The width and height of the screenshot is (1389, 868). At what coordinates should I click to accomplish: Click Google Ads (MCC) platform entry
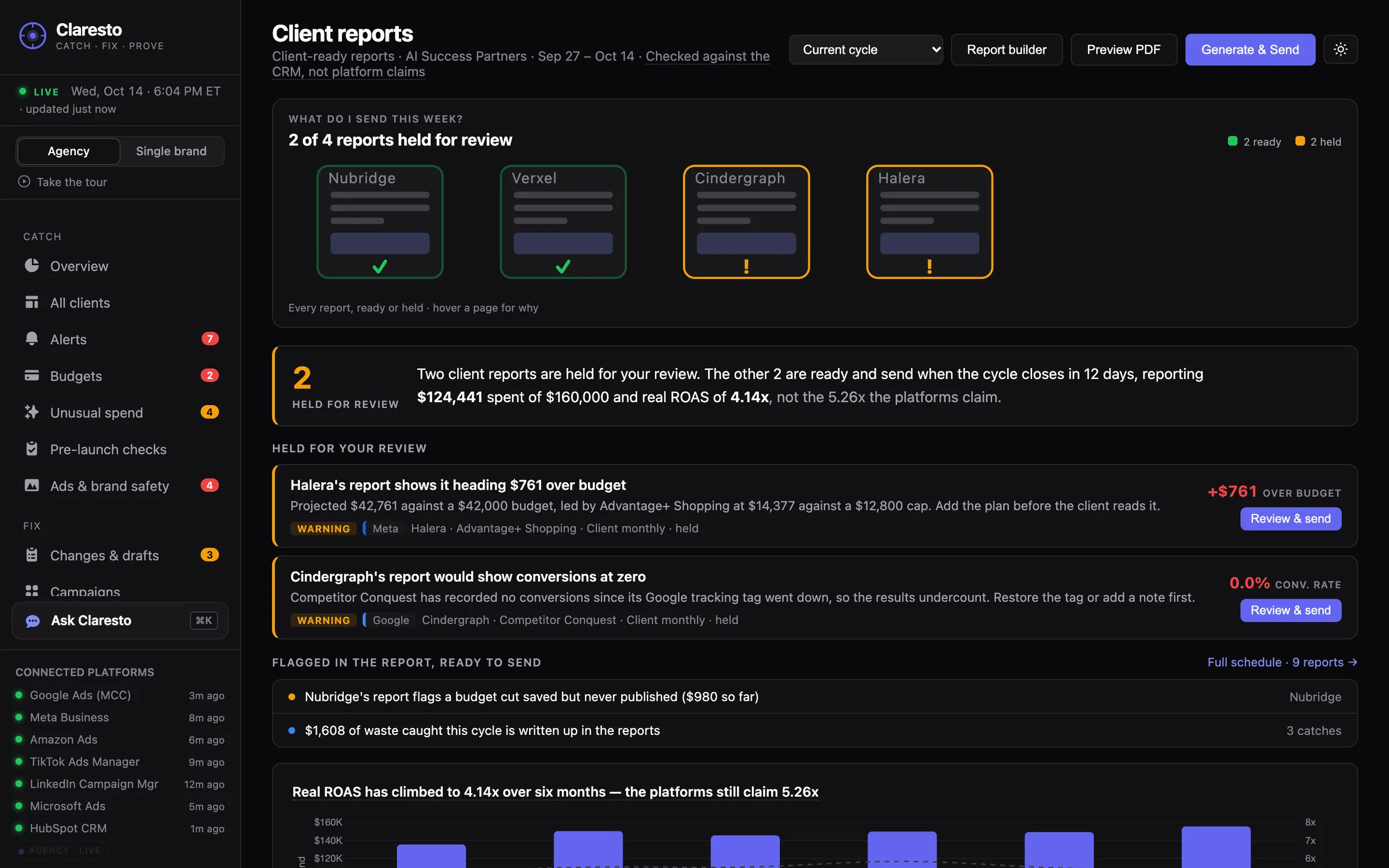click(120, 695)
